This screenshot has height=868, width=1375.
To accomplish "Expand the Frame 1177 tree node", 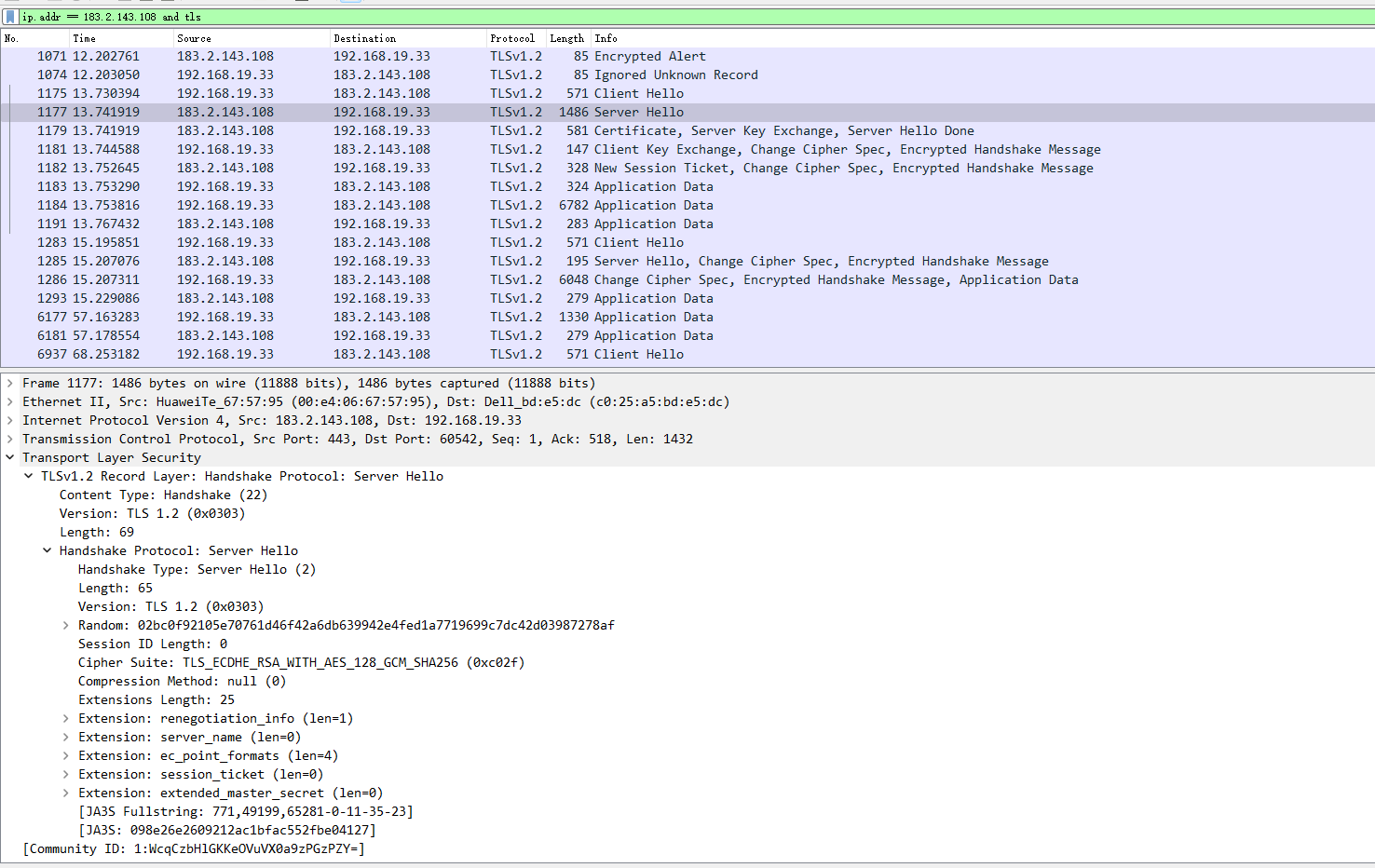I will coord(10,383).
